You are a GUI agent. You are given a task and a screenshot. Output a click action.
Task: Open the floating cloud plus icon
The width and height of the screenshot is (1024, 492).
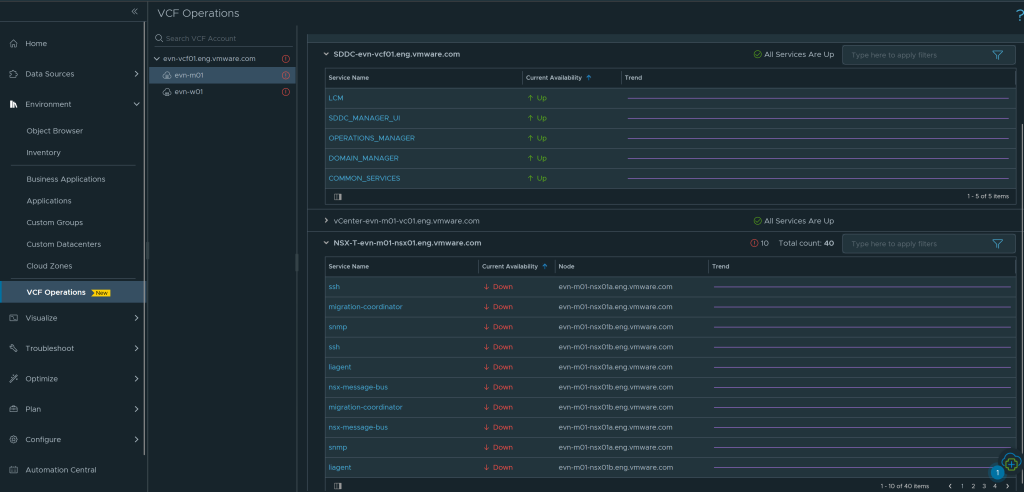click(1012, 463)
